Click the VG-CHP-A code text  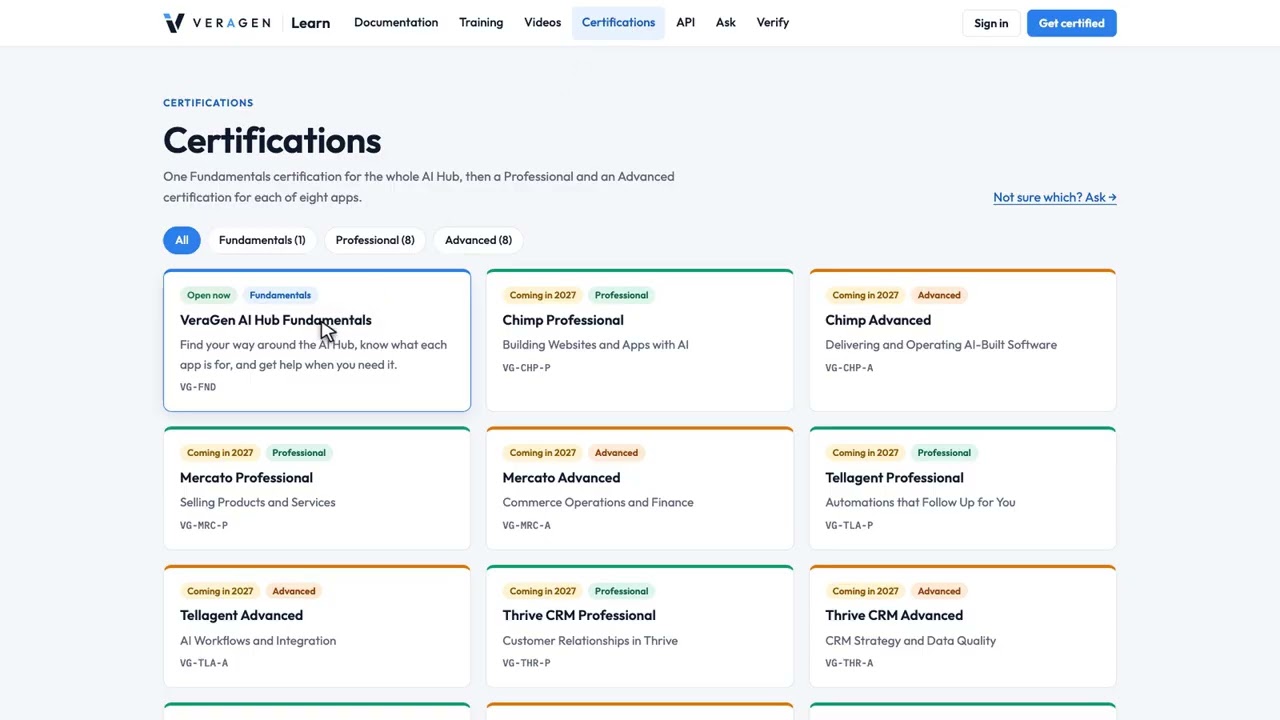(x=849, y=367)
